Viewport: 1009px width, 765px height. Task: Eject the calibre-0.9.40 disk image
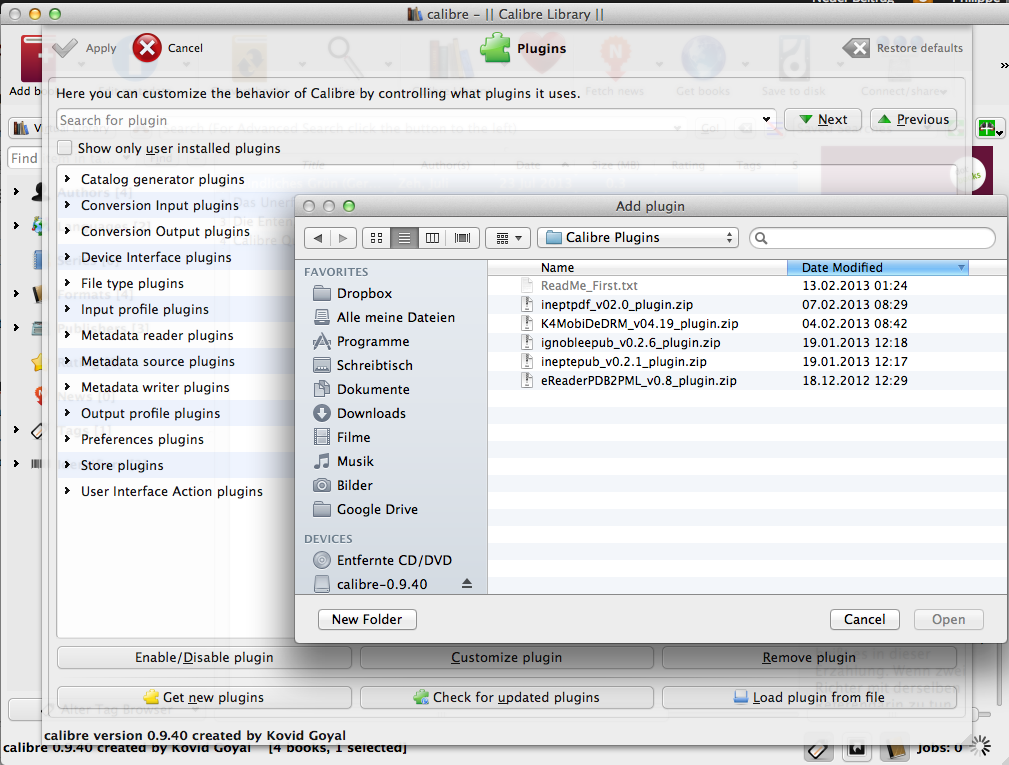coord(466,584)
